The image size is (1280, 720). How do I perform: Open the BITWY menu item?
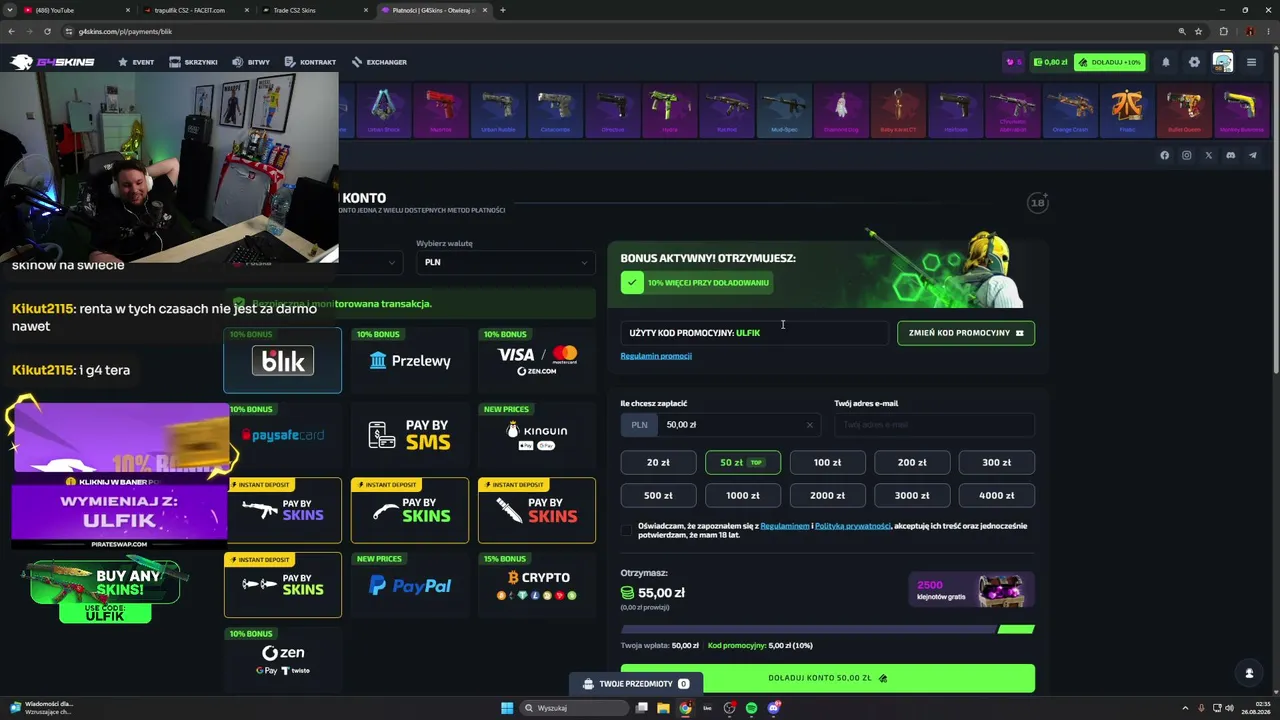251,62
